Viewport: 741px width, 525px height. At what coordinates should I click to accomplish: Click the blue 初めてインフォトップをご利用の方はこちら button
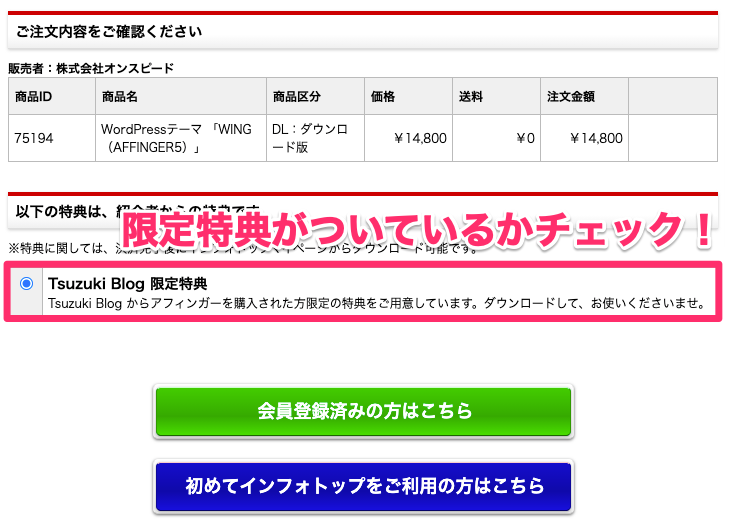pos(363,486)
